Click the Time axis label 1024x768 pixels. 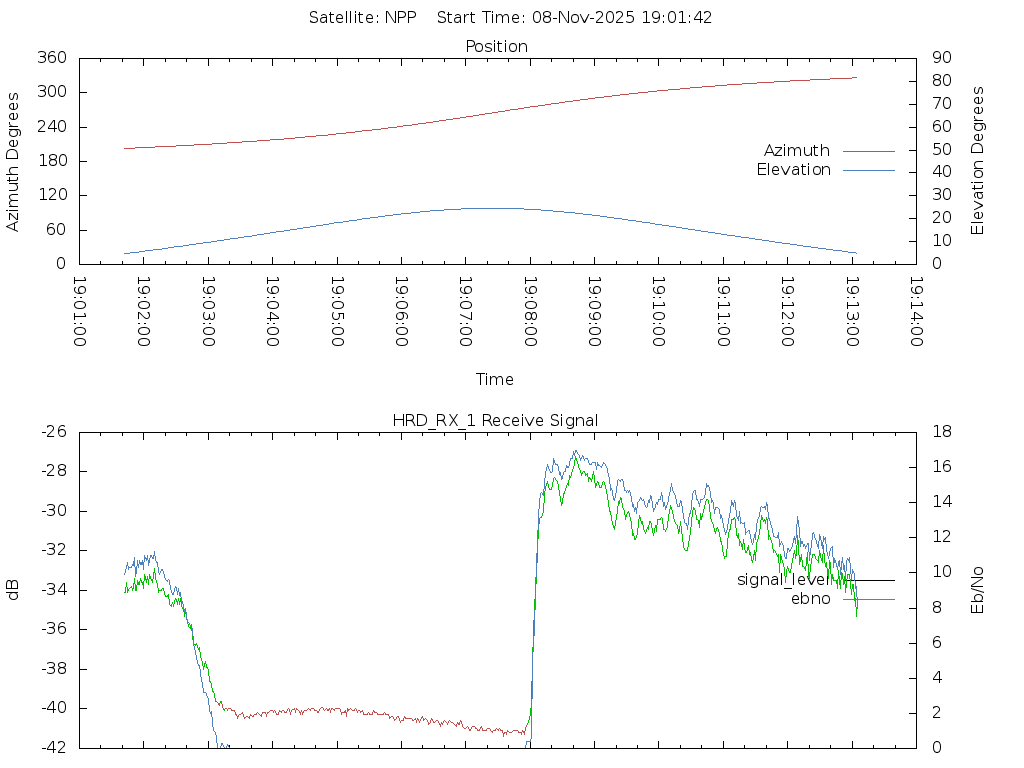495,379
